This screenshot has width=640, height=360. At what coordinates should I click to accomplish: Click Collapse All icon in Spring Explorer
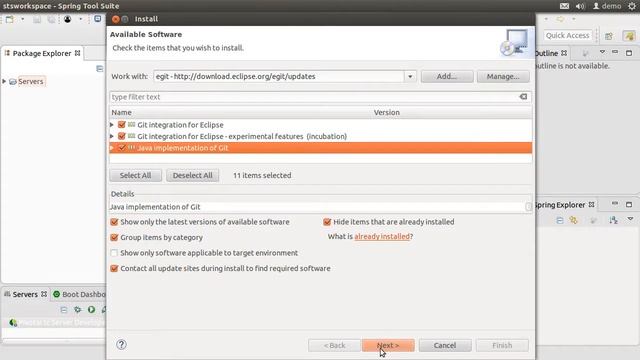(x=560, y=220)
